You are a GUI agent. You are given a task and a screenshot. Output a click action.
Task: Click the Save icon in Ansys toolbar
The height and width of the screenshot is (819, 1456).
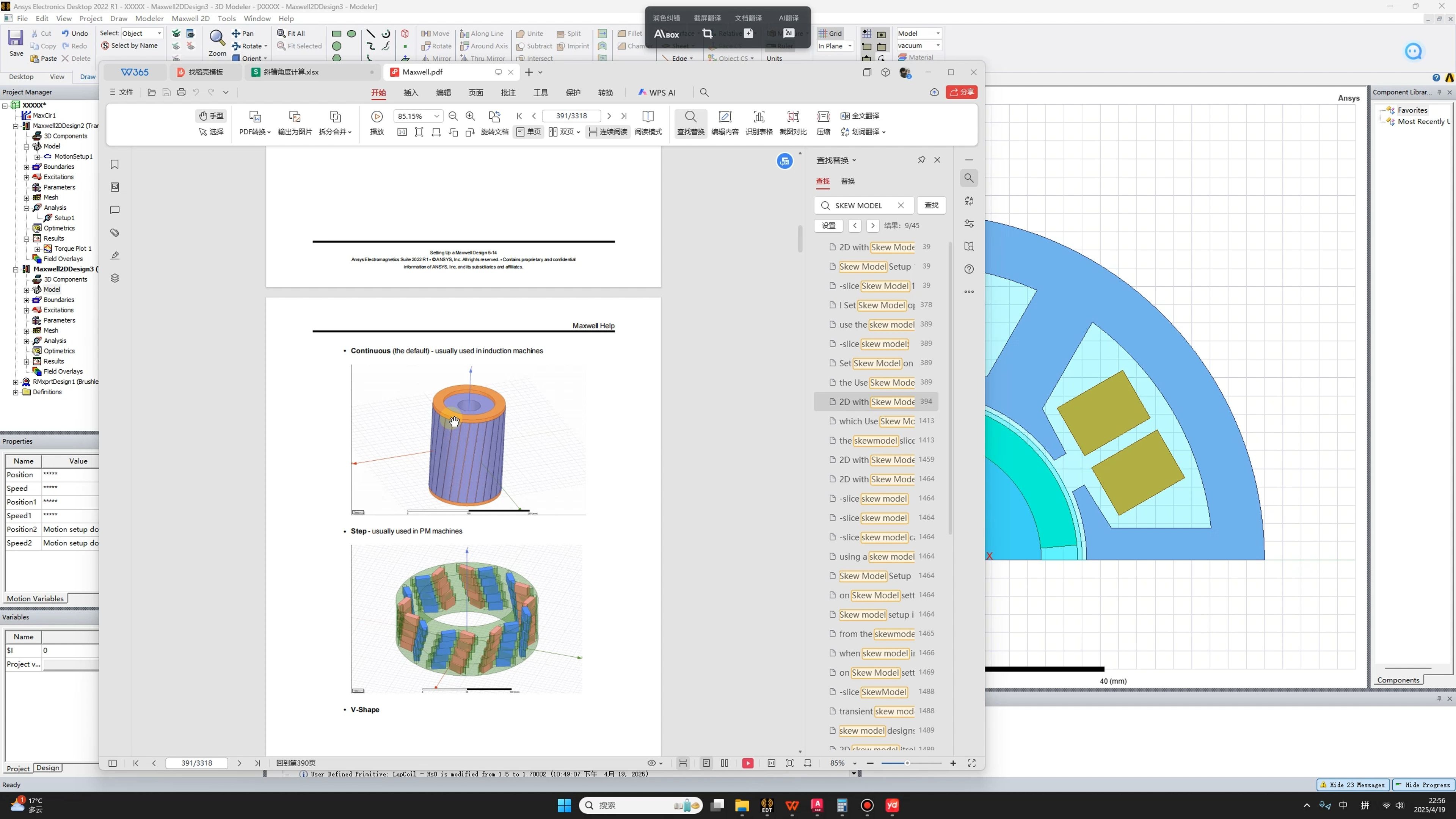tap(15, 42)
